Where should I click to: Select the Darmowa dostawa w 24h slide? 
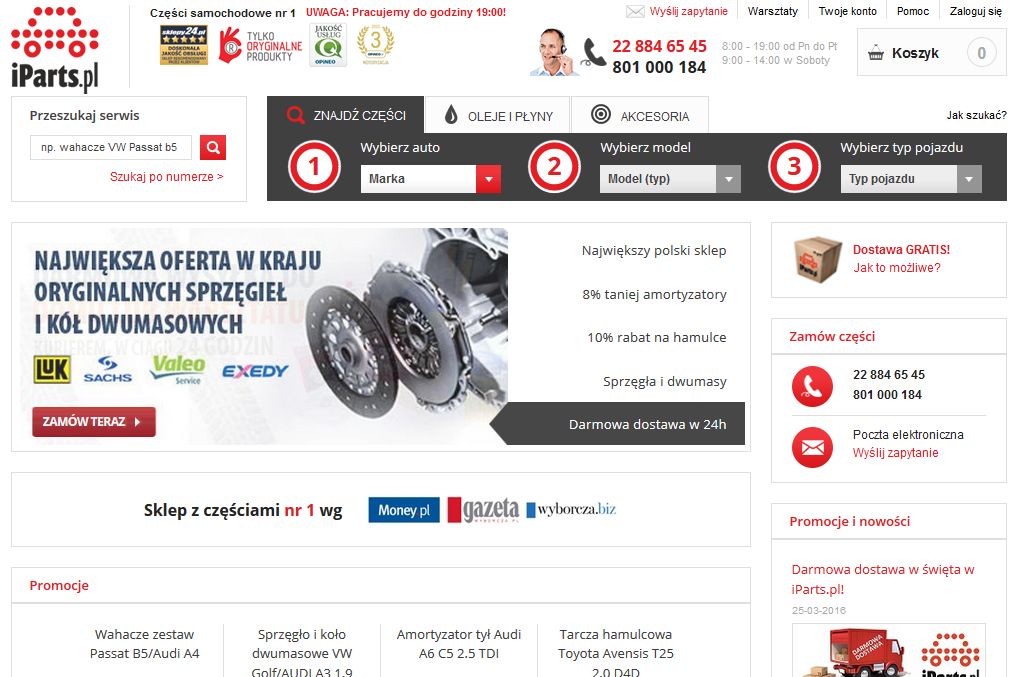pos(617,424)
